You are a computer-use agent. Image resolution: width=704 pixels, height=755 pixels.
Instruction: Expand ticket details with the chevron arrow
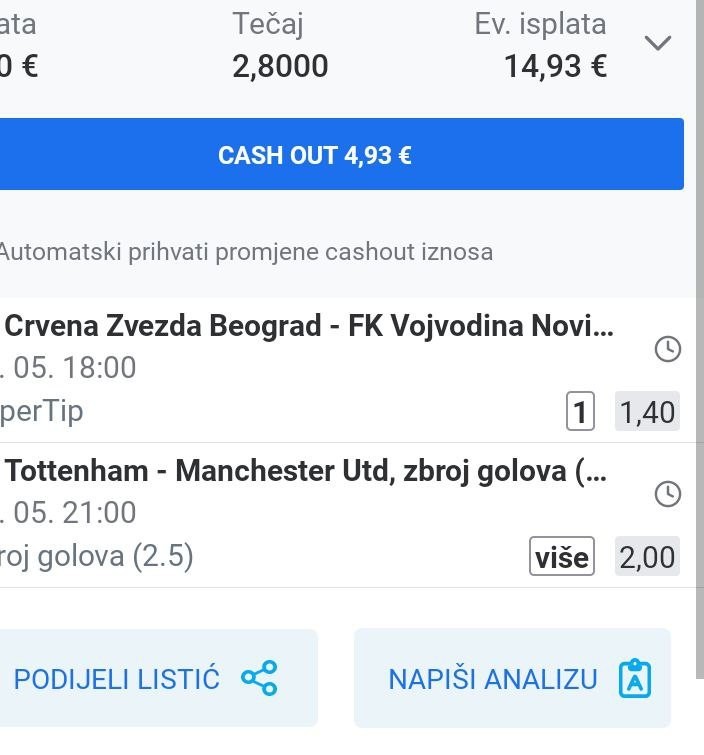click(658, 43)
